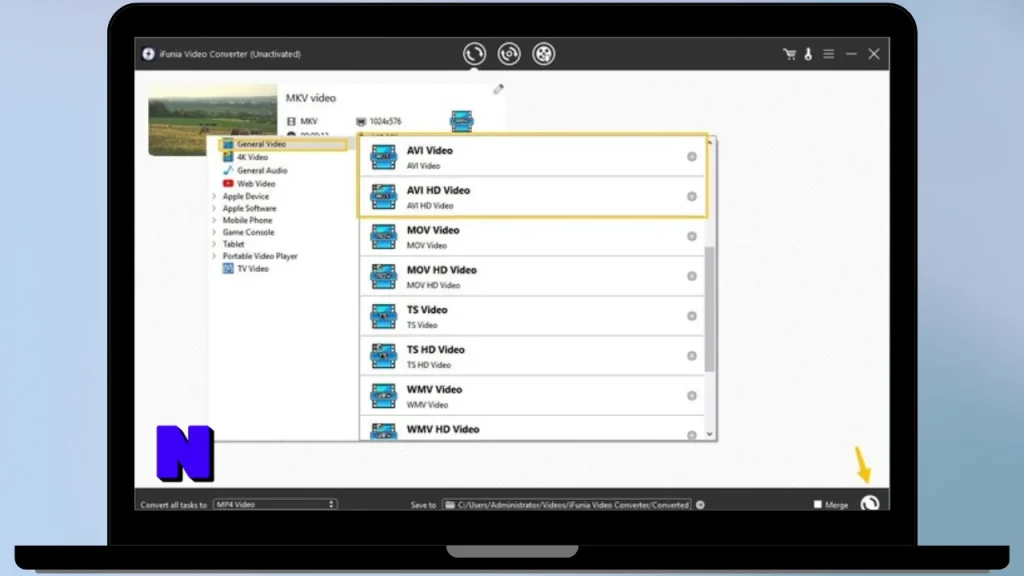
Task: Expand the Apple Software category
Action: point(214,208)
